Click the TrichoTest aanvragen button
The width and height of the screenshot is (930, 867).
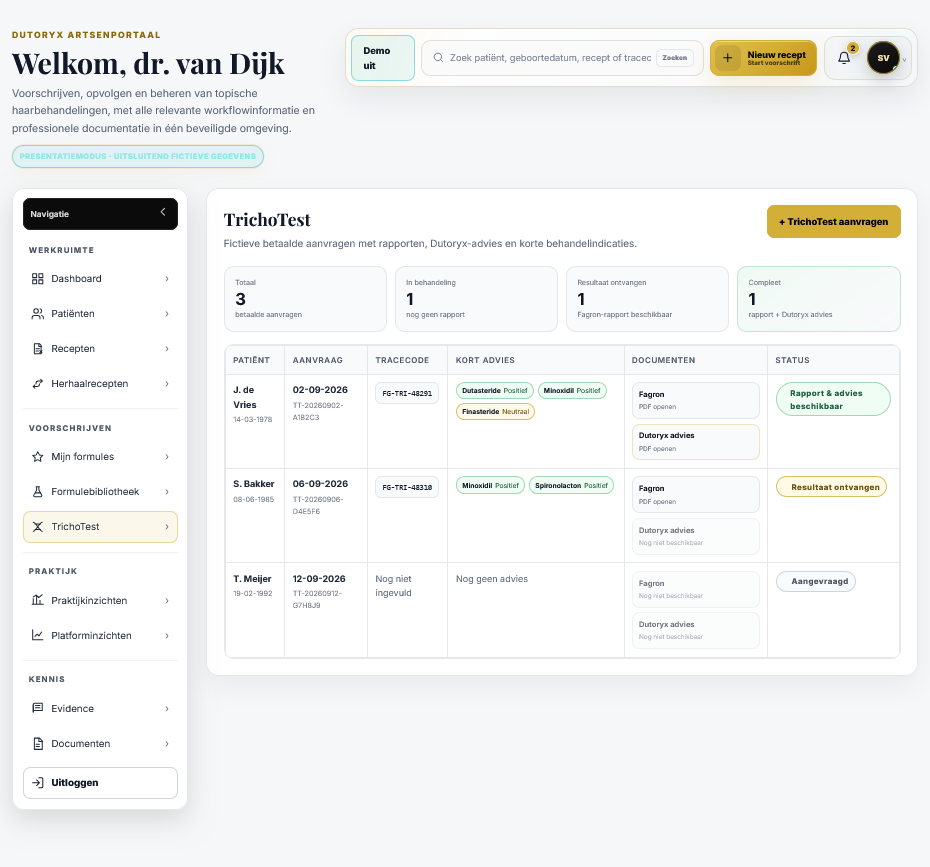(x=833, y=222)
